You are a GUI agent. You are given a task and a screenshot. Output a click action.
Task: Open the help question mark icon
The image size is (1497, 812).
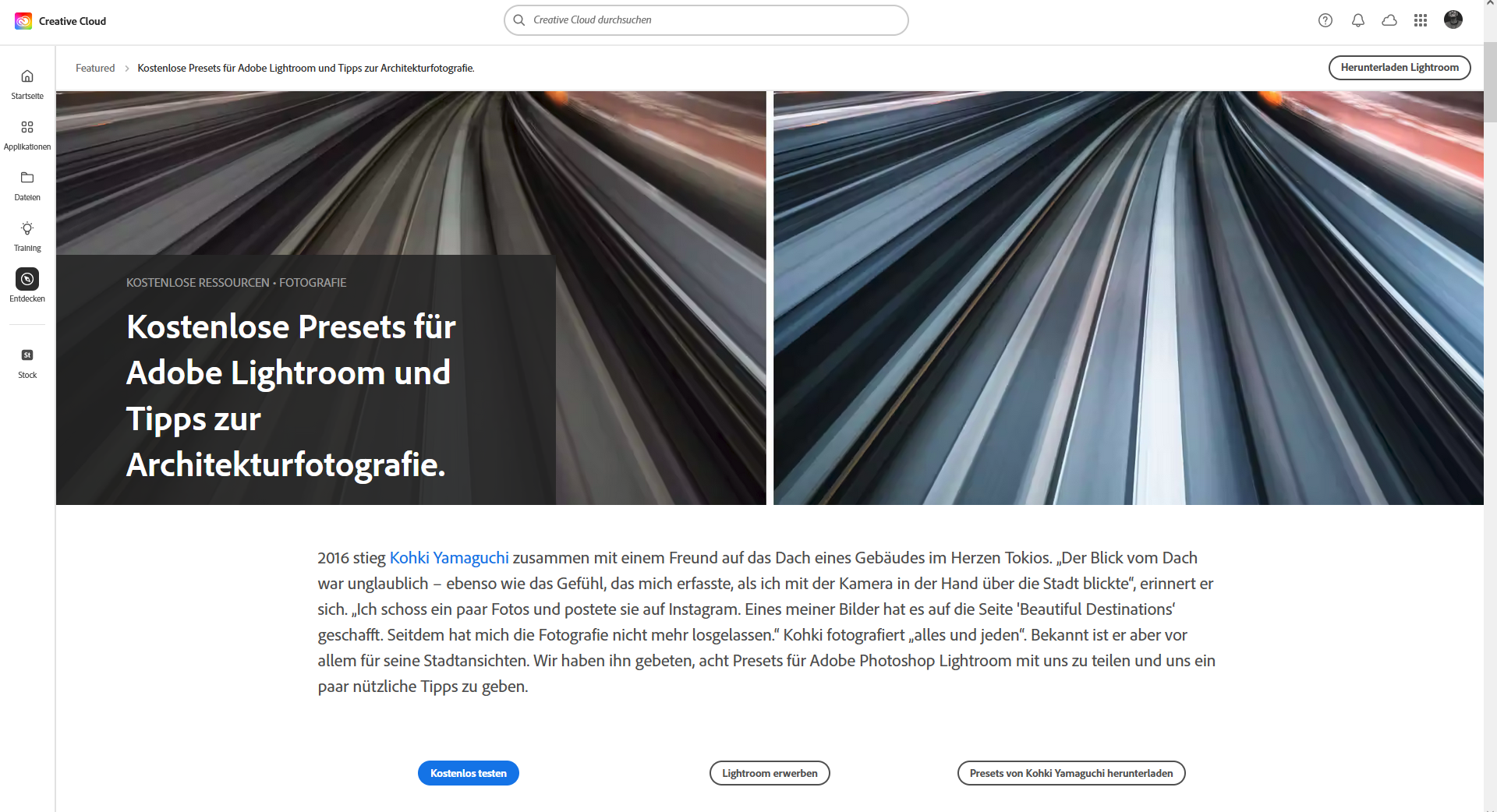pos(1325,21)
